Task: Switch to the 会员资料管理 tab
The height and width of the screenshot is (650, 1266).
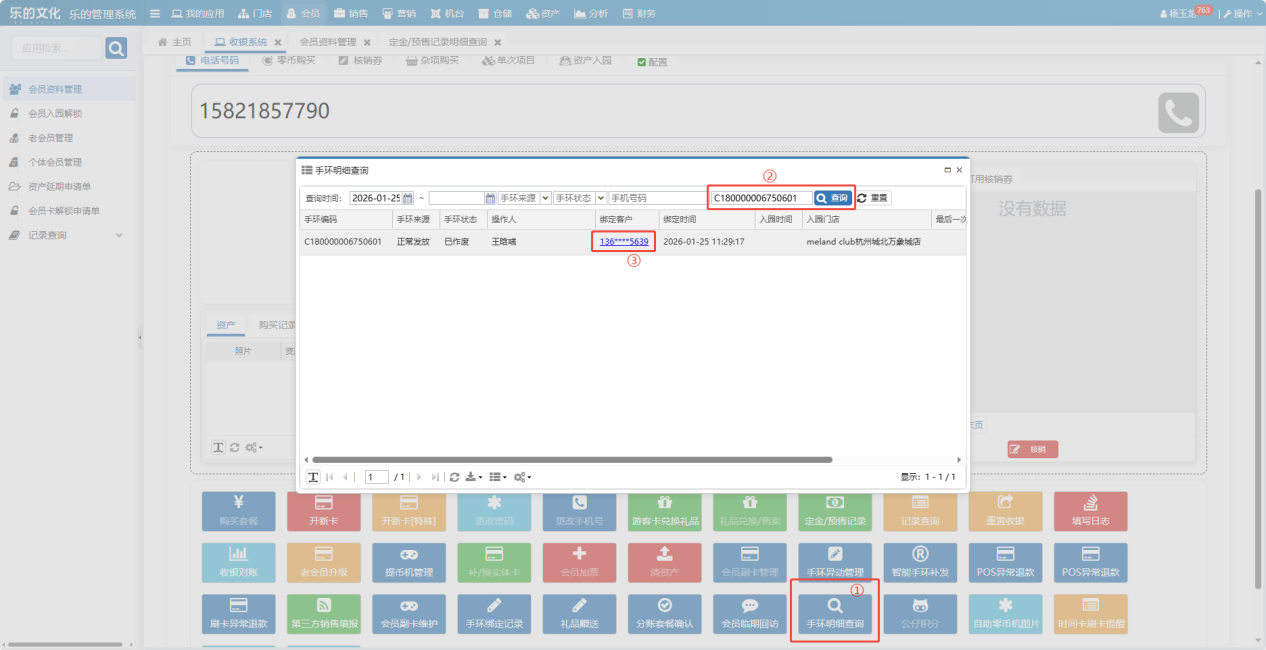Action: tap(327, 42)
